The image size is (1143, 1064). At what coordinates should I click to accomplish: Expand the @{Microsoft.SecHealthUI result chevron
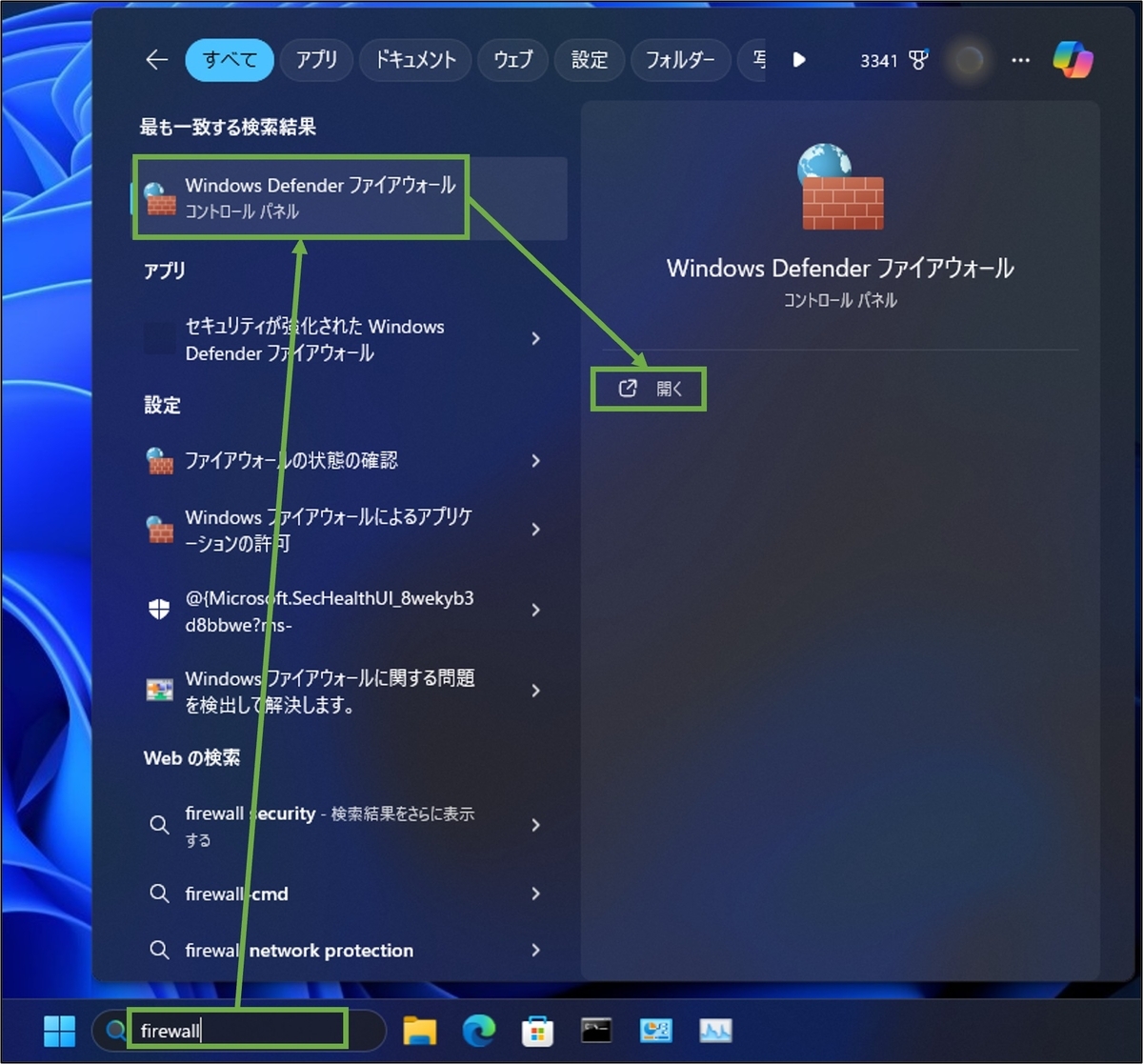pos(536,611)
